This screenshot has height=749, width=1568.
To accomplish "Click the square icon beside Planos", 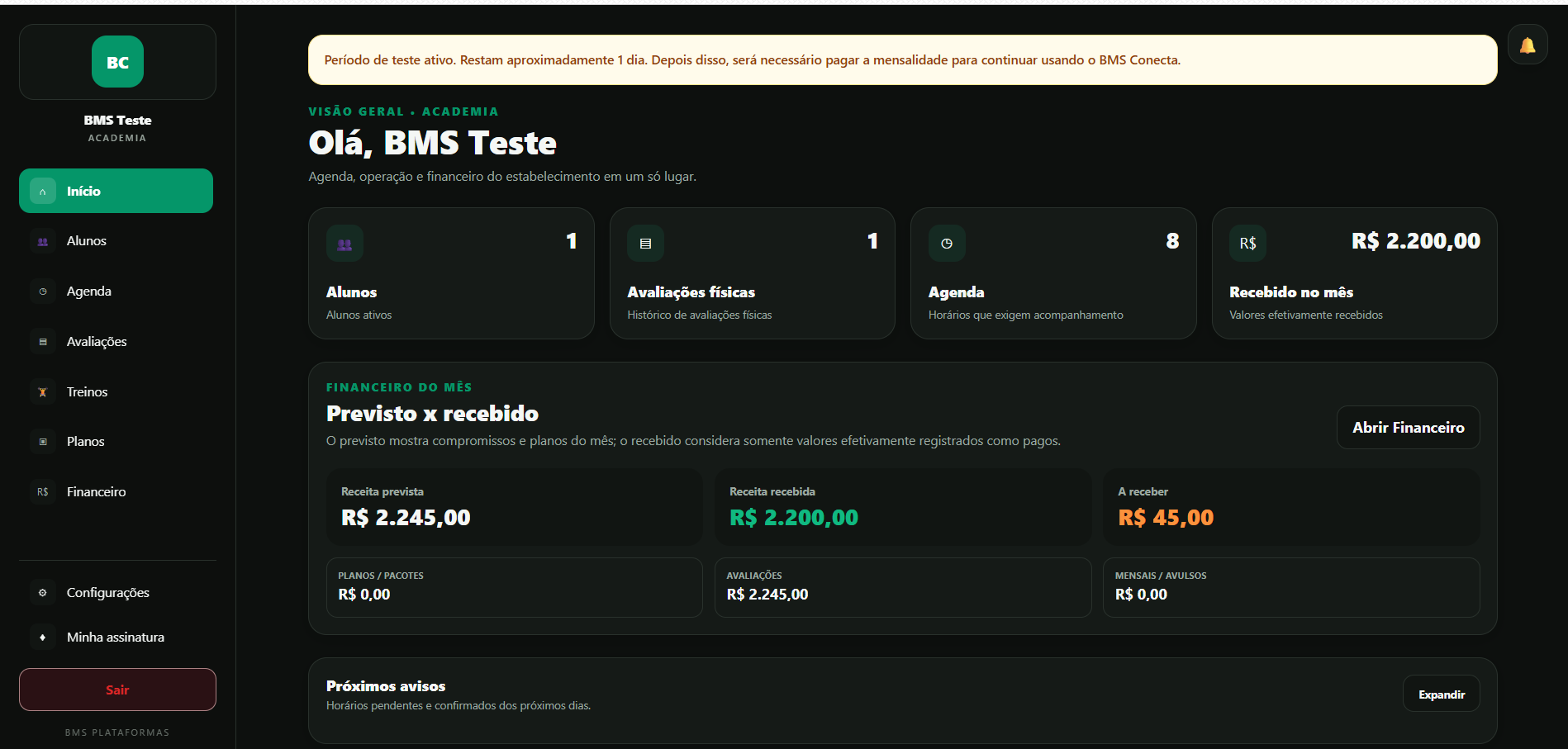I will click(43, 442).
